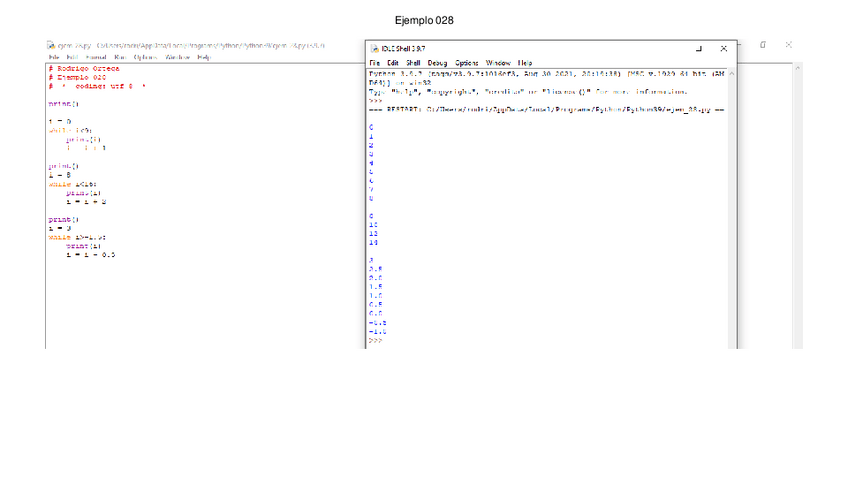Open Edit menu in IDLE Shell window
The width and height of the screenshot is (848, 477).
[393, 63]
